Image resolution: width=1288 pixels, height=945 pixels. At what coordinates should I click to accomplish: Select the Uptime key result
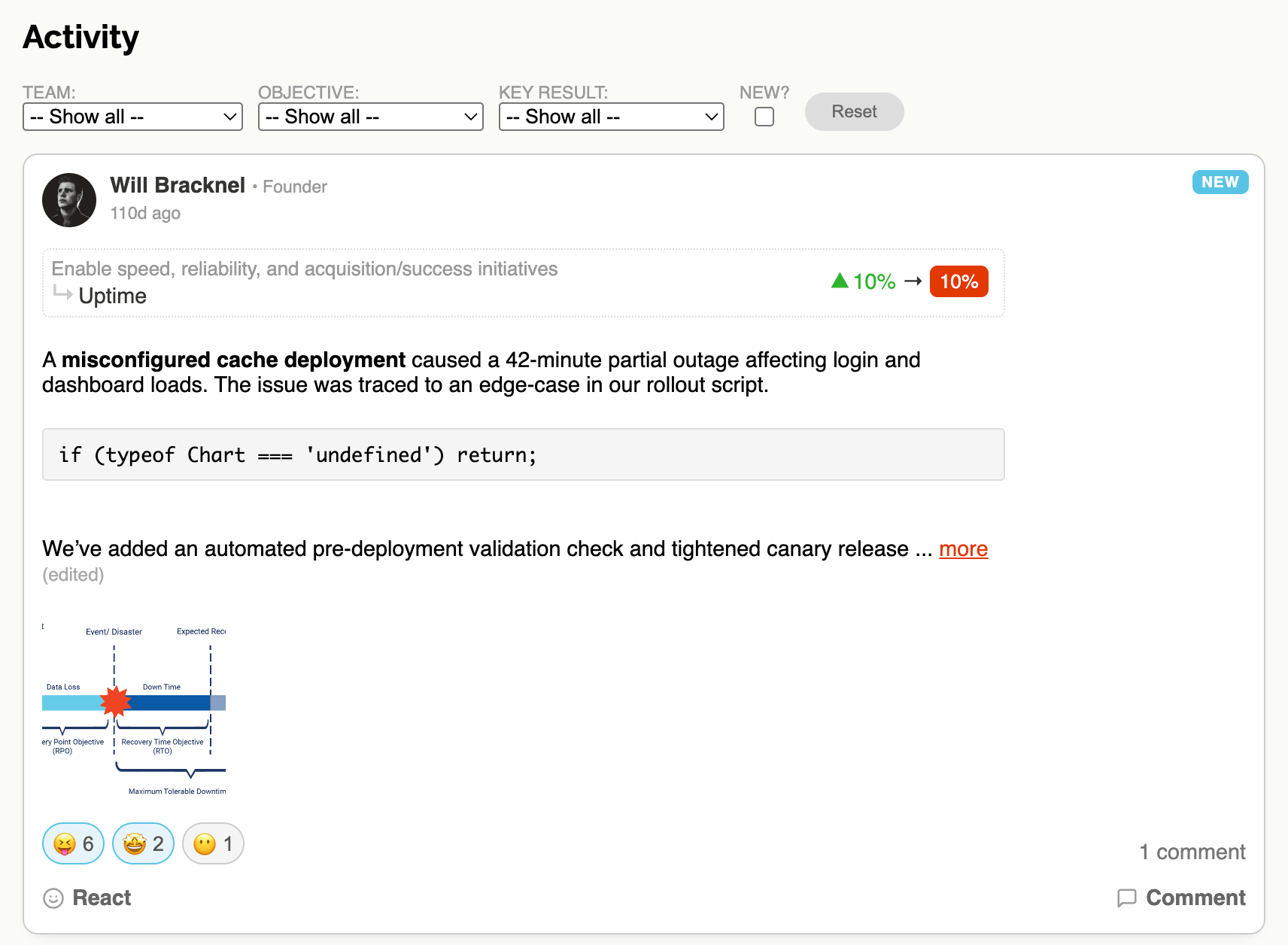(x=113, y=296)
